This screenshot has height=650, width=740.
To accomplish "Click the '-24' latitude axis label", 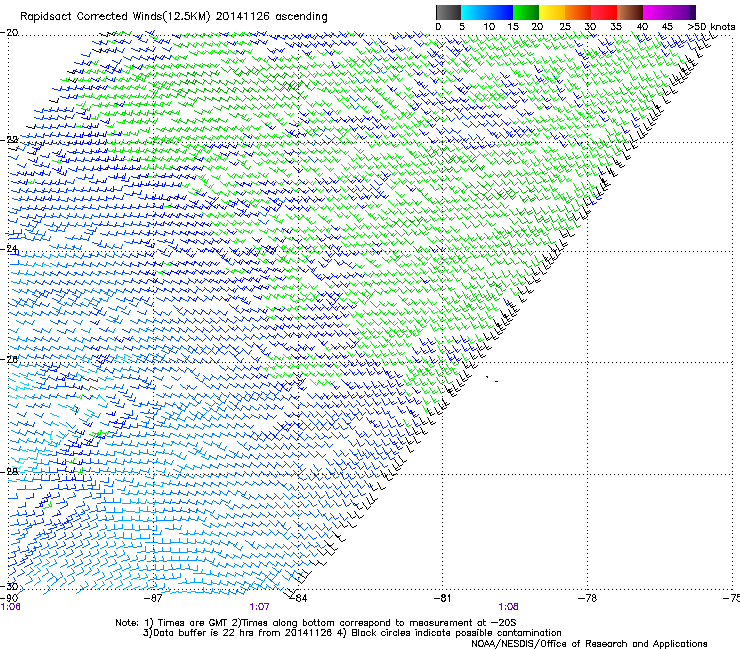I will (9, 248).
